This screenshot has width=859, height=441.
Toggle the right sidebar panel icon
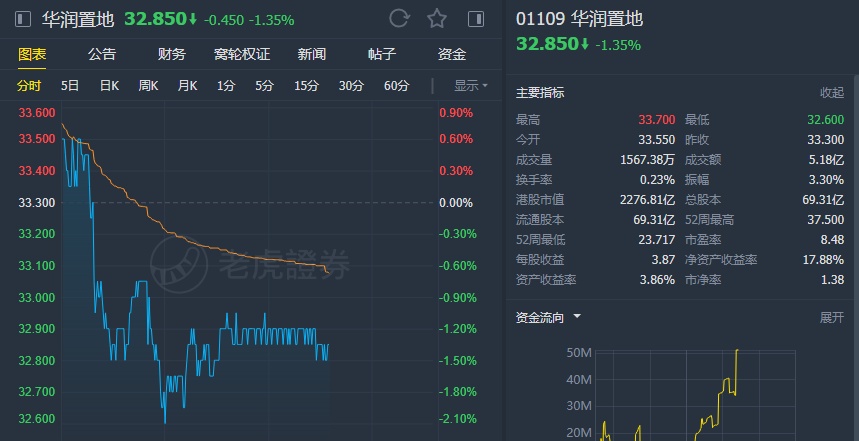click(476, 20)
